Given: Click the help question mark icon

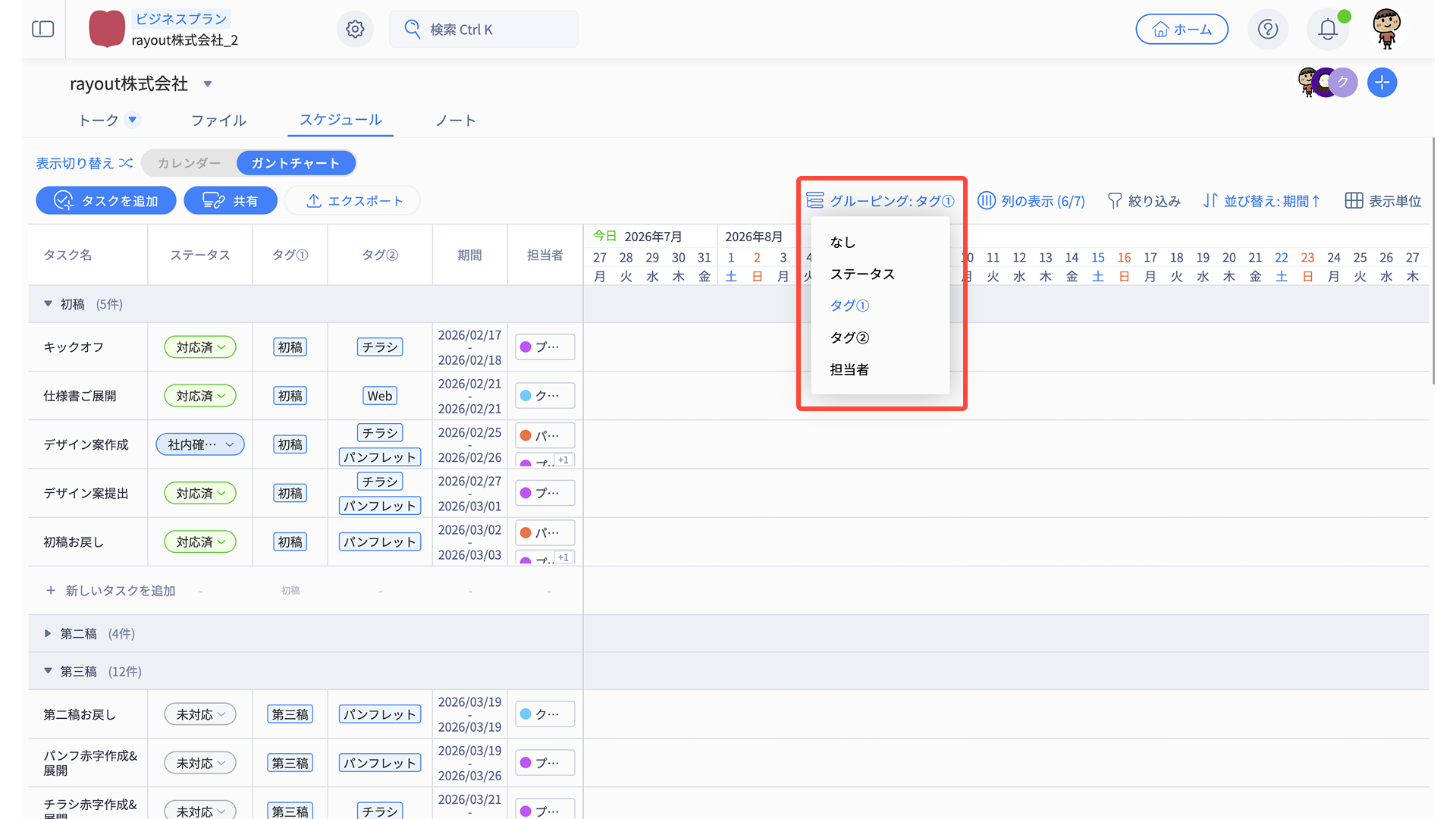Looking at the screenshot, I should (x=1268, y=30).
